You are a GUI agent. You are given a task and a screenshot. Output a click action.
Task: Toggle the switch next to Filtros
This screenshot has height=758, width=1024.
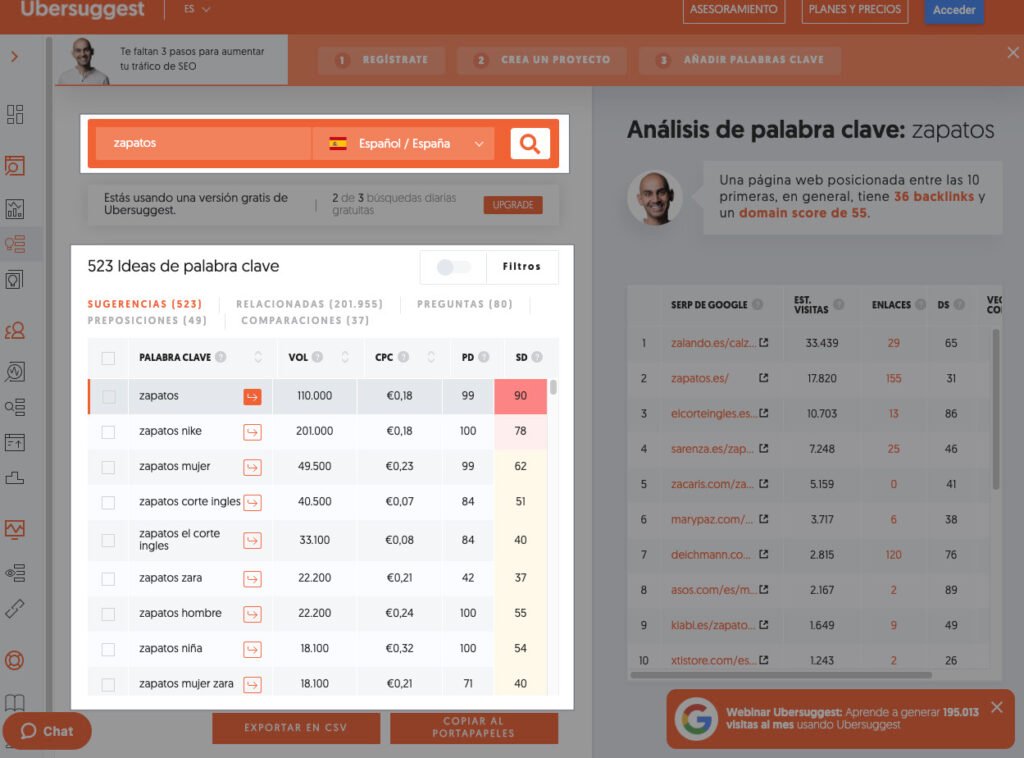coord(453,267)
